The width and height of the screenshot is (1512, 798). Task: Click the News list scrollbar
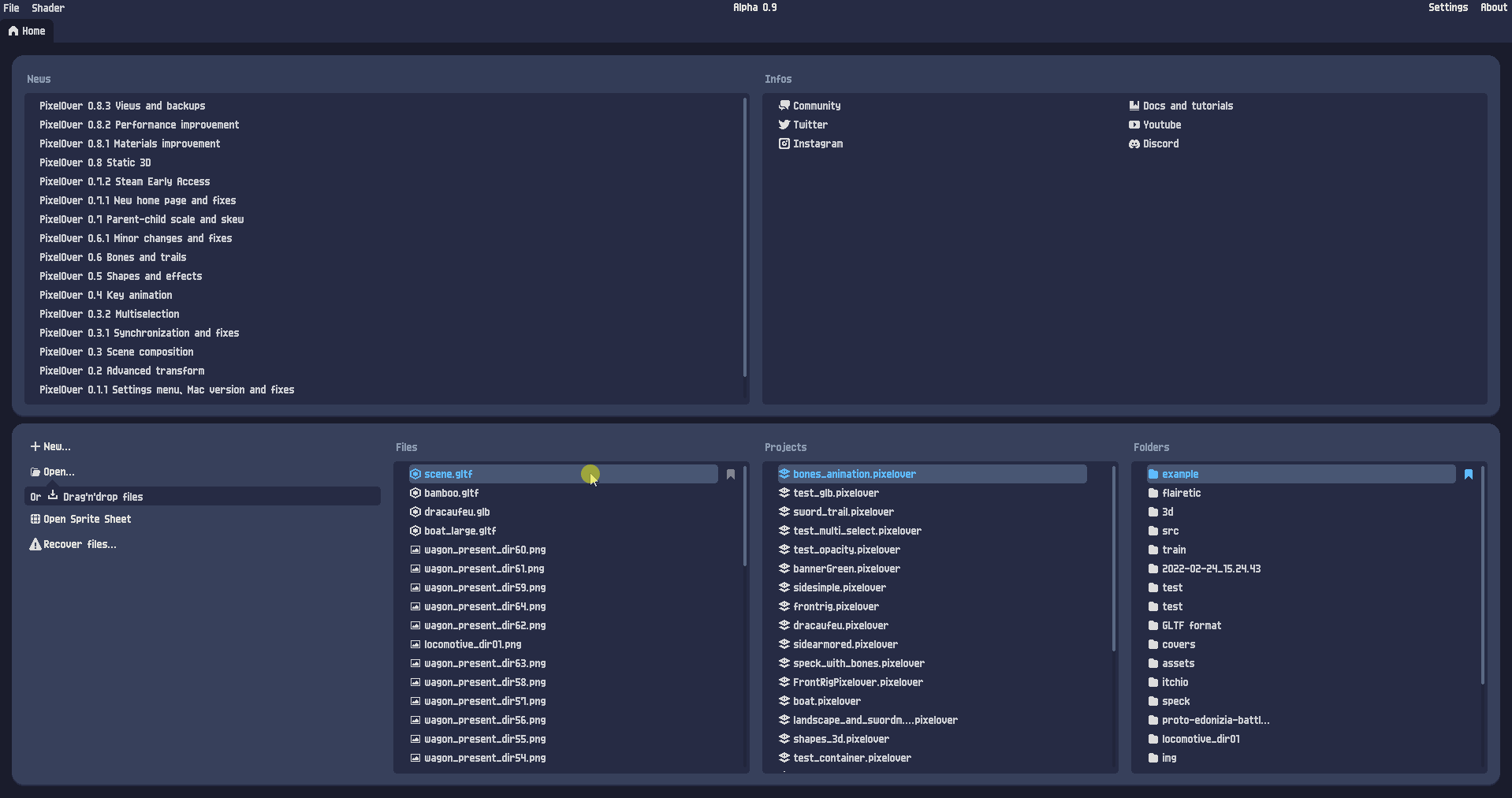coord(744,237)
